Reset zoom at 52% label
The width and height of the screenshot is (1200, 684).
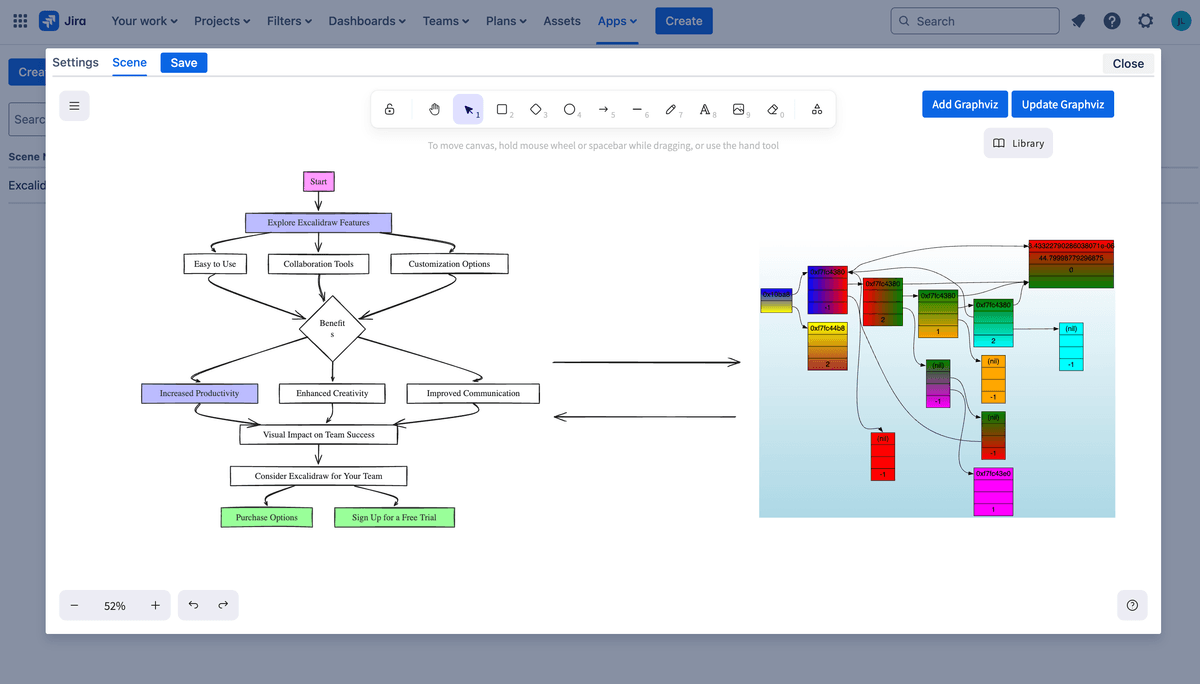click(115, 605)
